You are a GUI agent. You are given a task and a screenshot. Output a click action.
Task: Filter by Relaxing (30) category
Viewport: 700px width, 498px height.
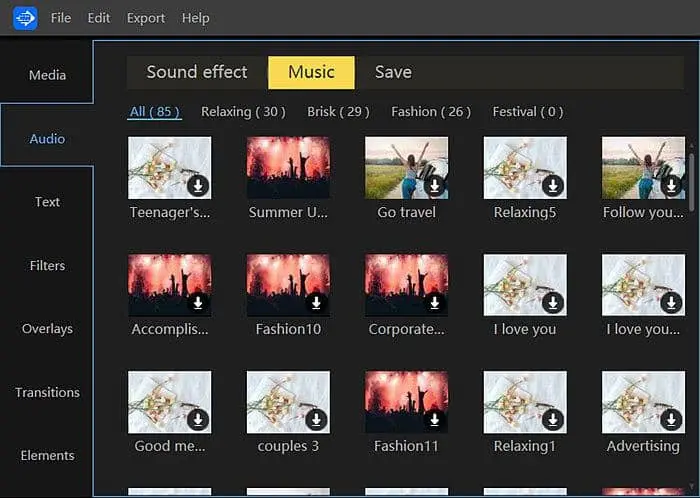pos(243,112)
